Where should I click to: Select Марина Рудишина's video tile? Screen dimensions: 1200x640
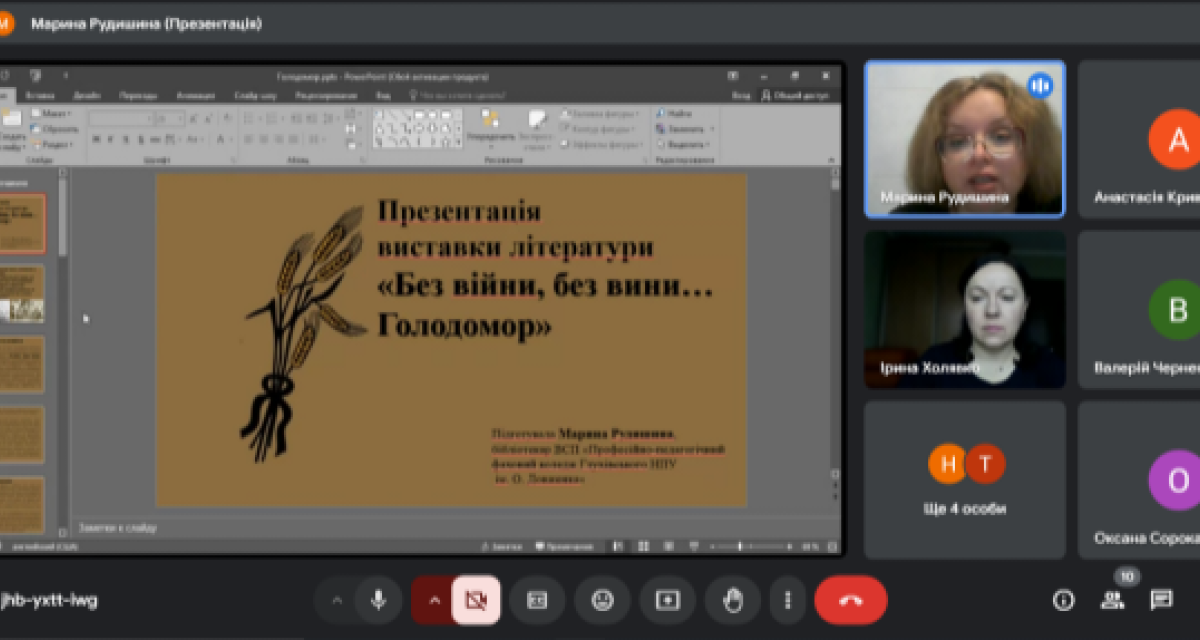coord(965,138)
